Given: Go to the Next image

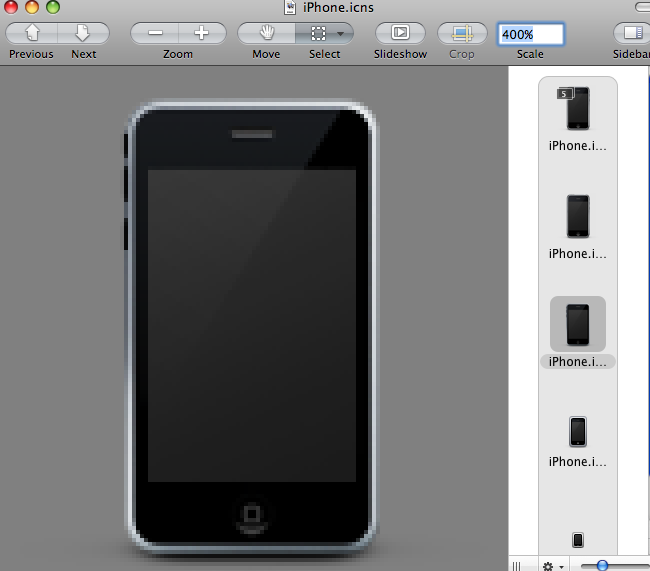Looking at the screenshot, I should coord(83,33).
